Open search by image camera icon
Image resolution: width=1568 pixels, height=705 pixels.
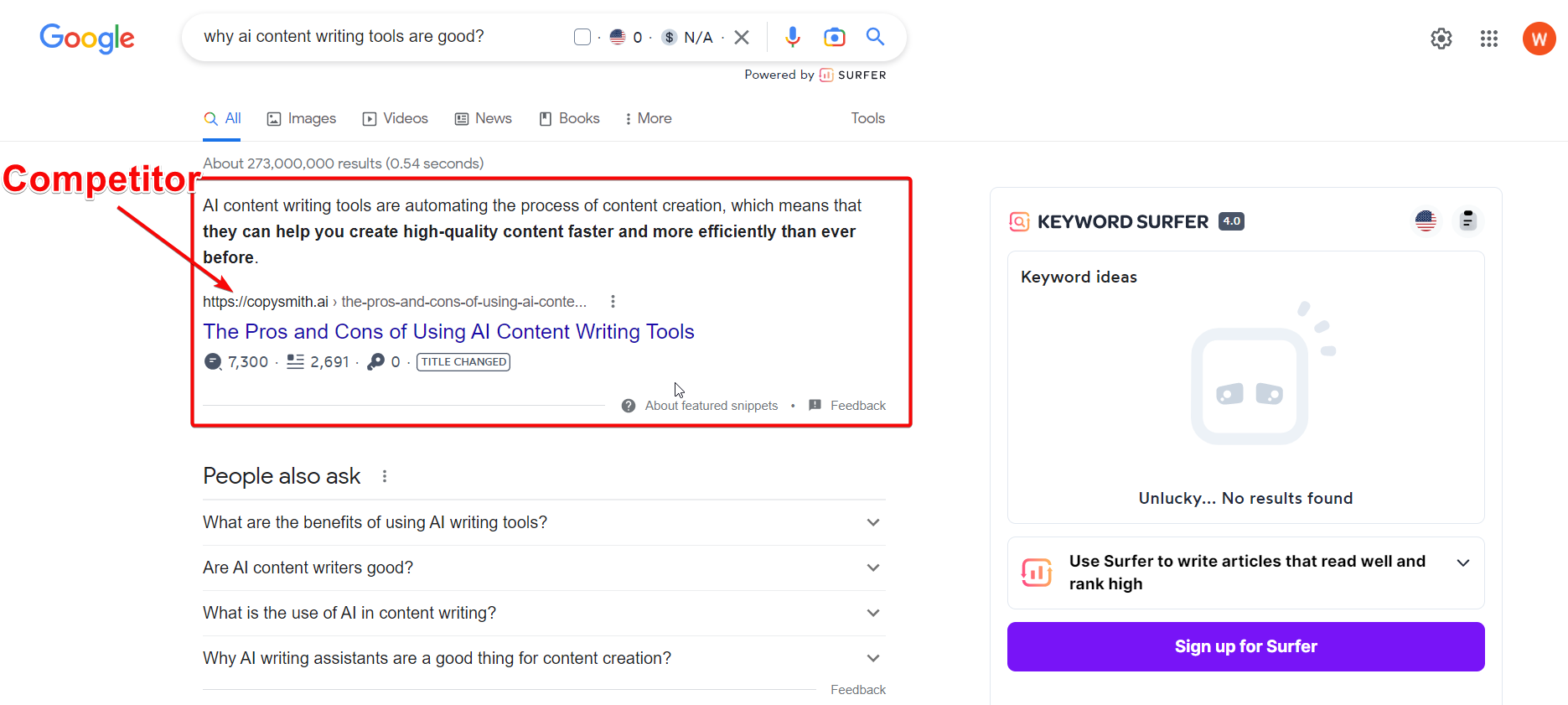pyautogui.click(x=834, y=37)
